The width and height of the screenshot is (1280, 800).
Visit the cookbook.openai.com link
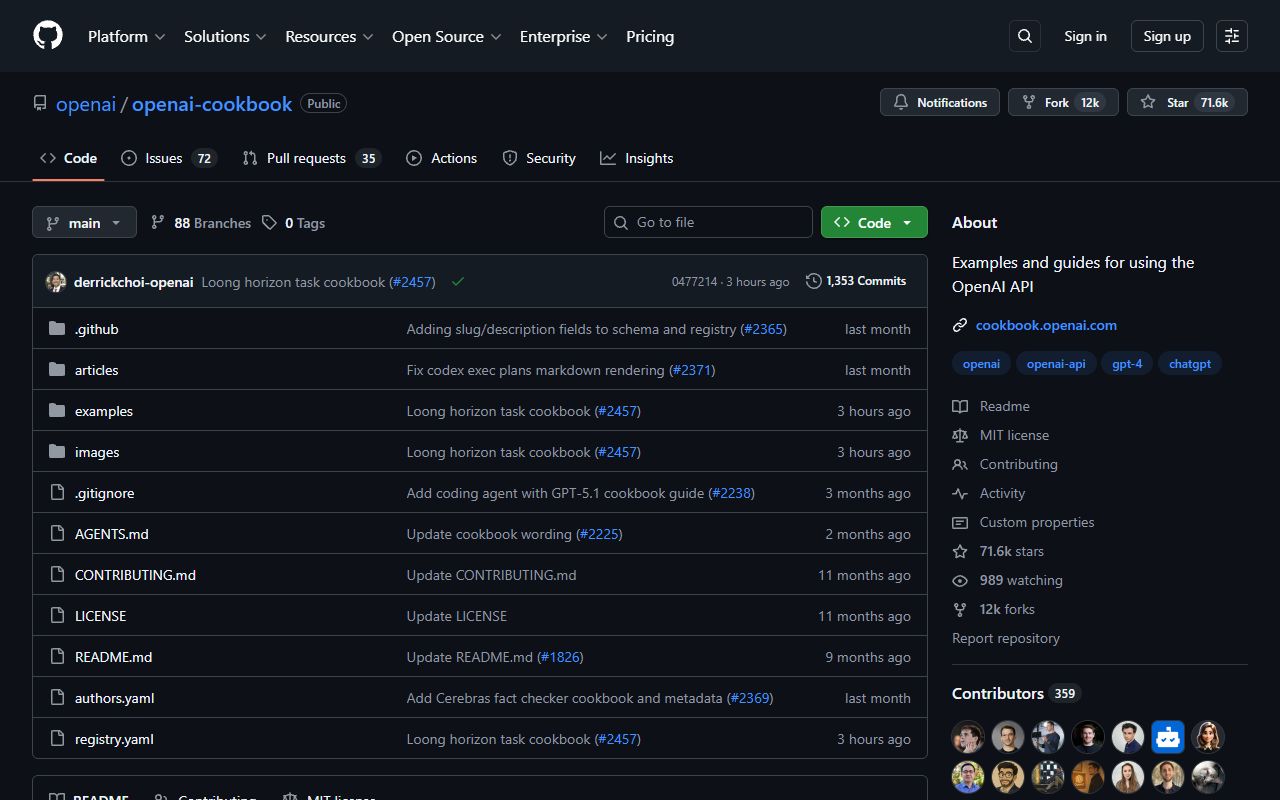[1046, 325]
